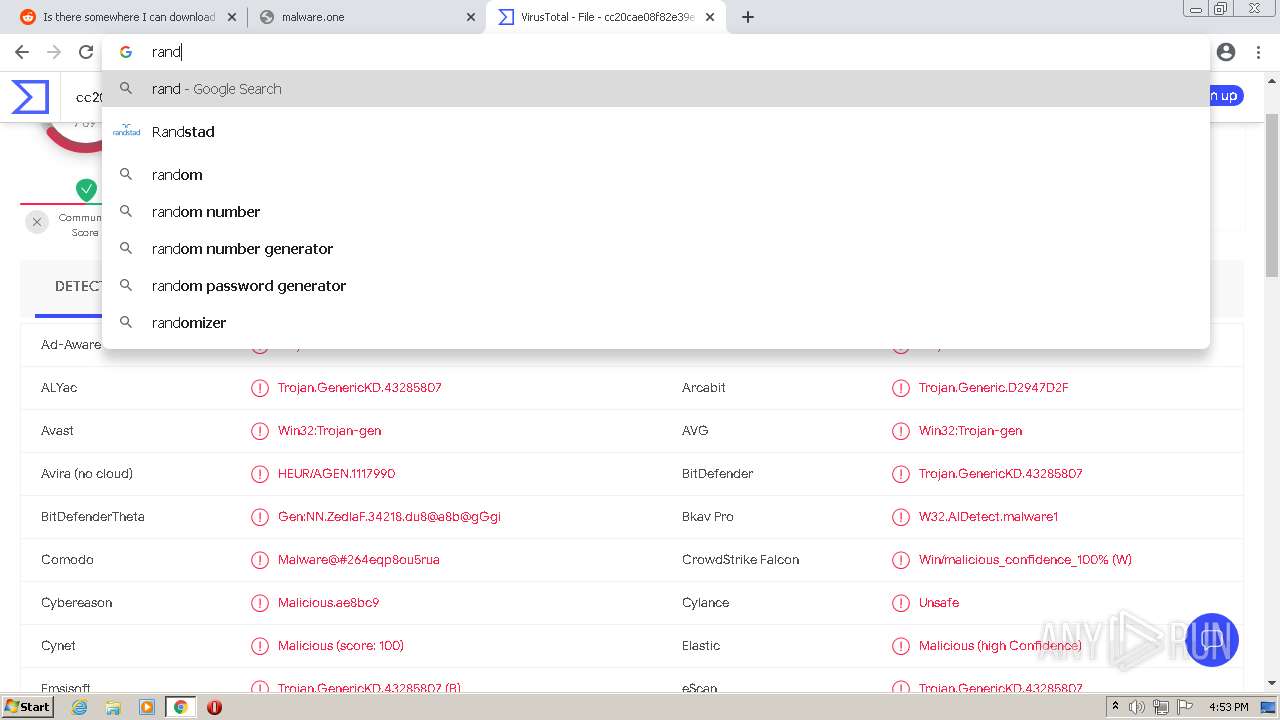
Task: Open the Windows Start menu
Action: pos(28,707)
